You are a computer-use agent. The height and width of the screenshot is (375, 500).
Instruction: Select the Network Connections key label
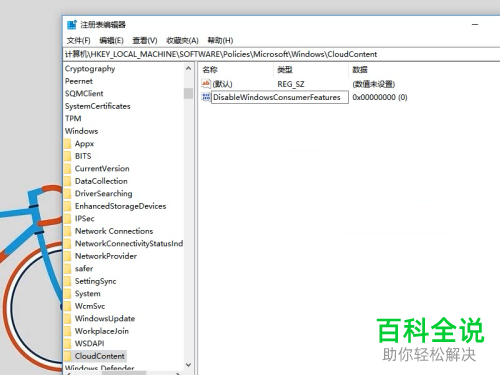point(114,231)
